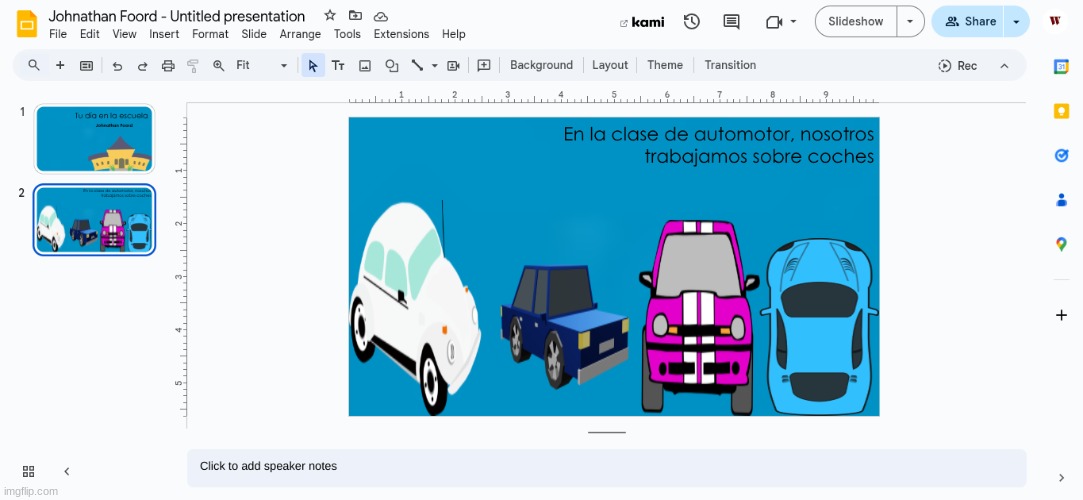
Task: Select slide 1 thumbnail in the filmstrip
Action: [95, 139]
